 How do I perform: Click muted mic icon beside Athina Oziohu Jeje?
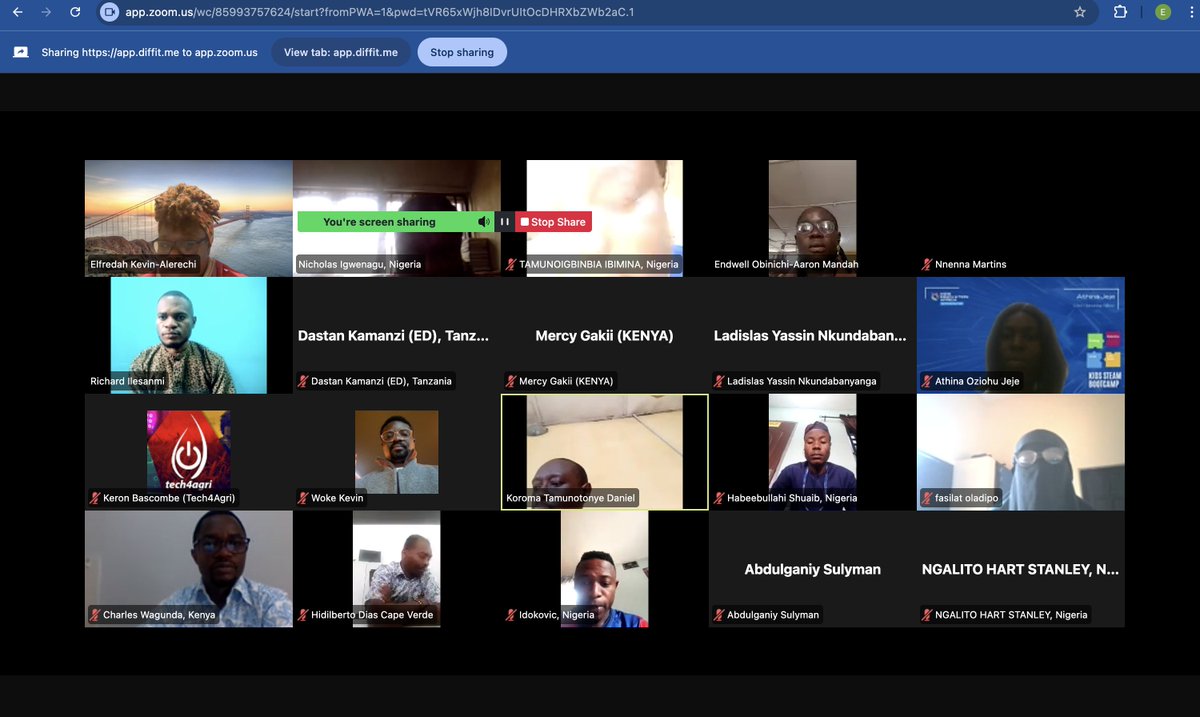pyautogui.click(x=927, y=381)
